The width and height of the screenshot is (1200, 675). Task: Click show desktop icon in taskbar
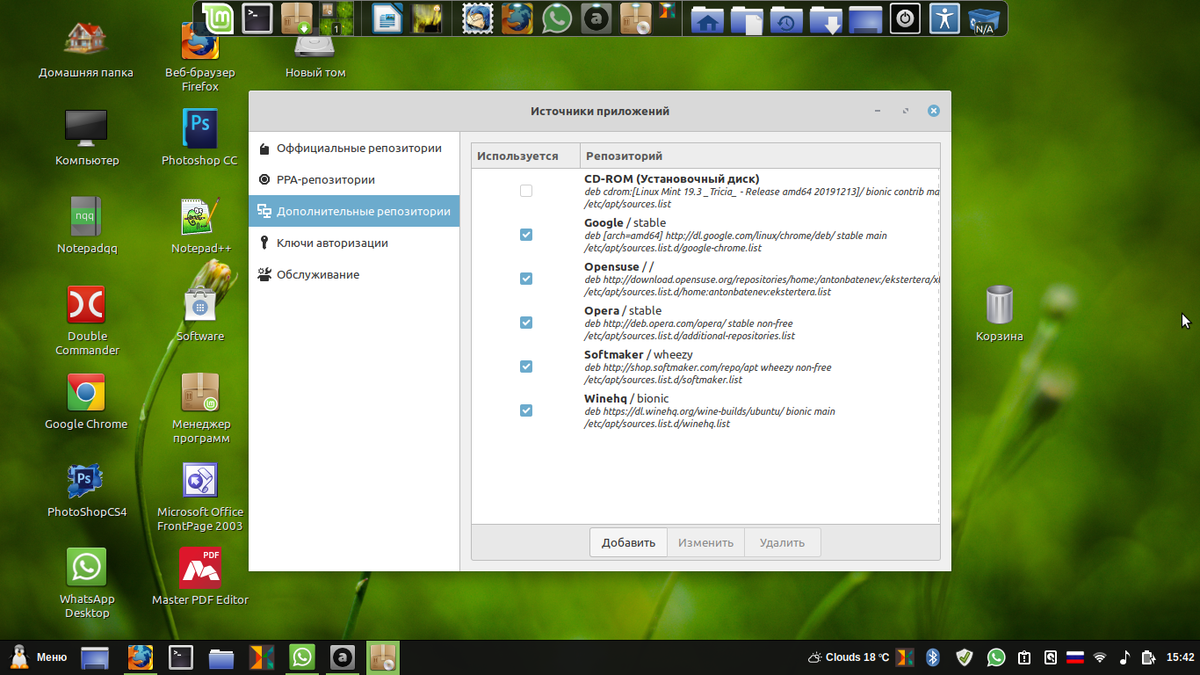(95, 658)
